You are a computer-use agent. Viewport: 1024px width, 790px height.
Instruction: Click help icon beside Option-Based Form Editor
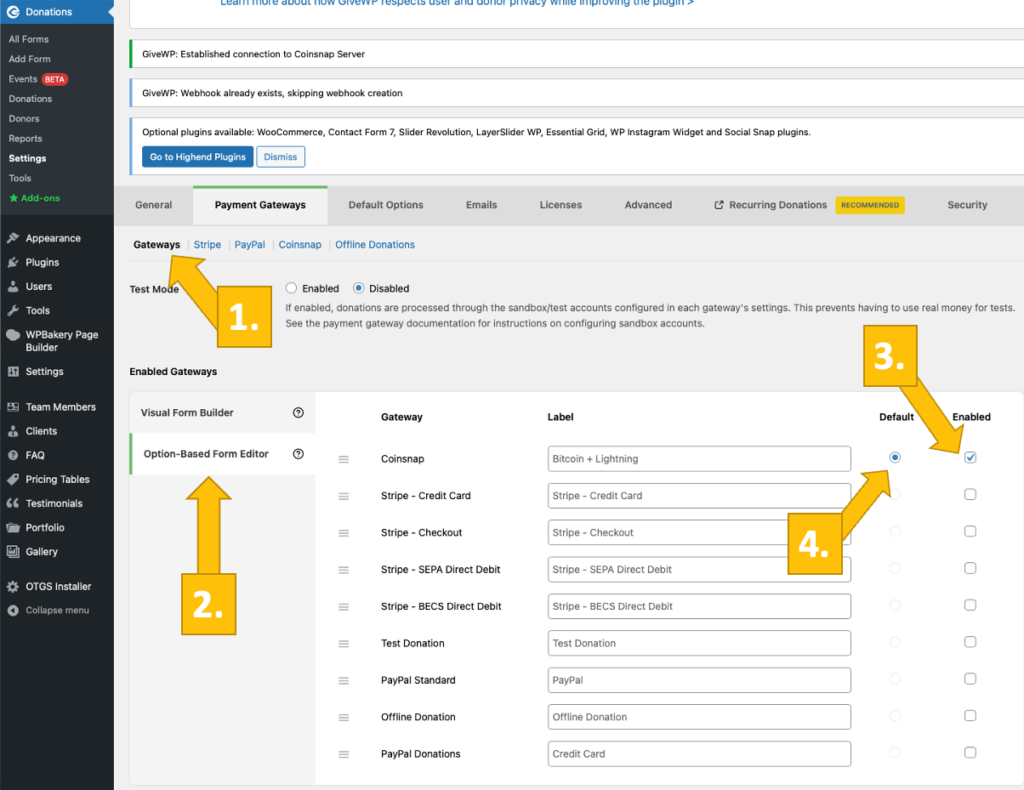tap(298, 454)
